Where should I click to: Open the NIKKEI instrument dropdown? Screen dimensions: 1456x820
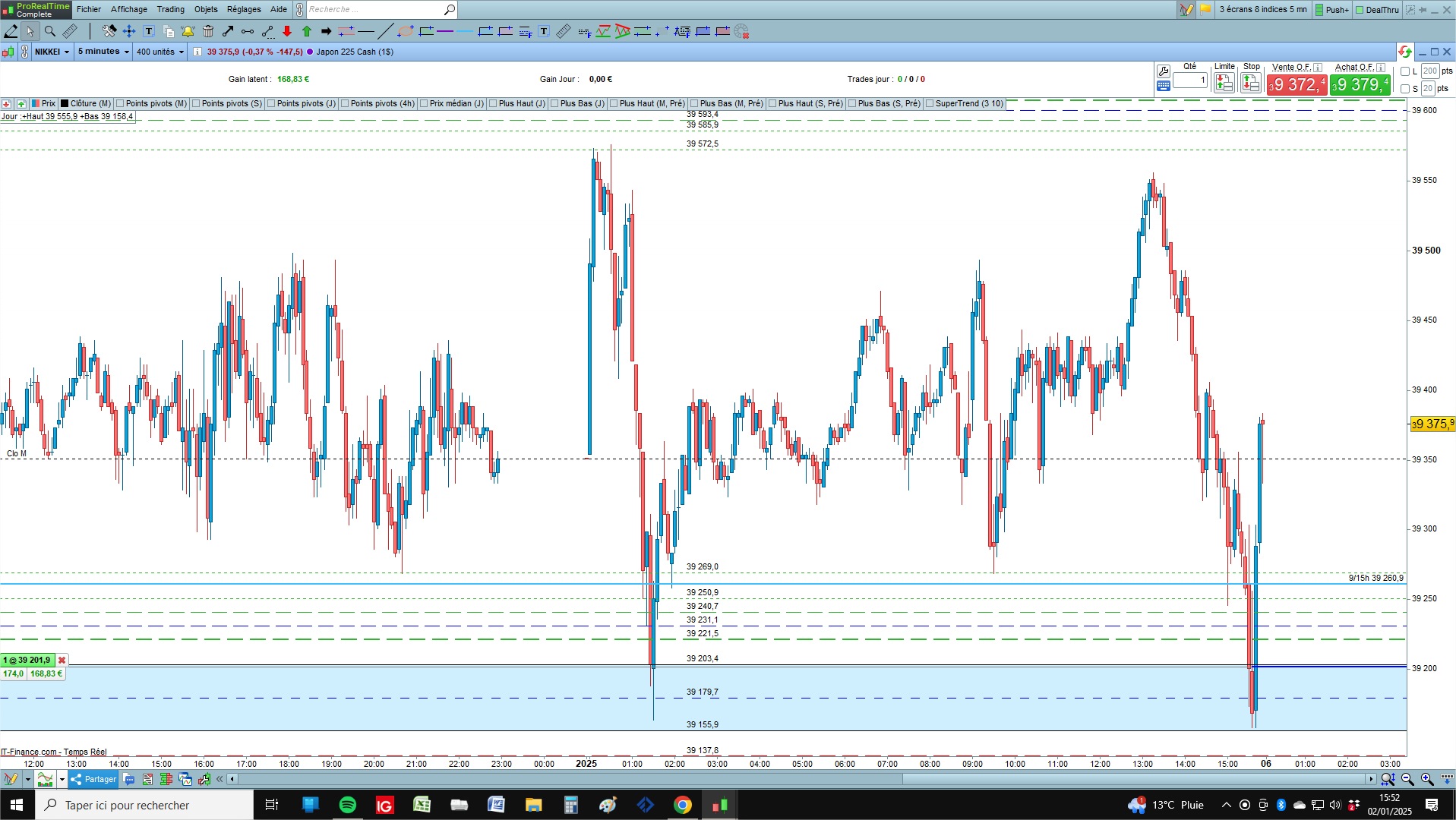point(52,52)
